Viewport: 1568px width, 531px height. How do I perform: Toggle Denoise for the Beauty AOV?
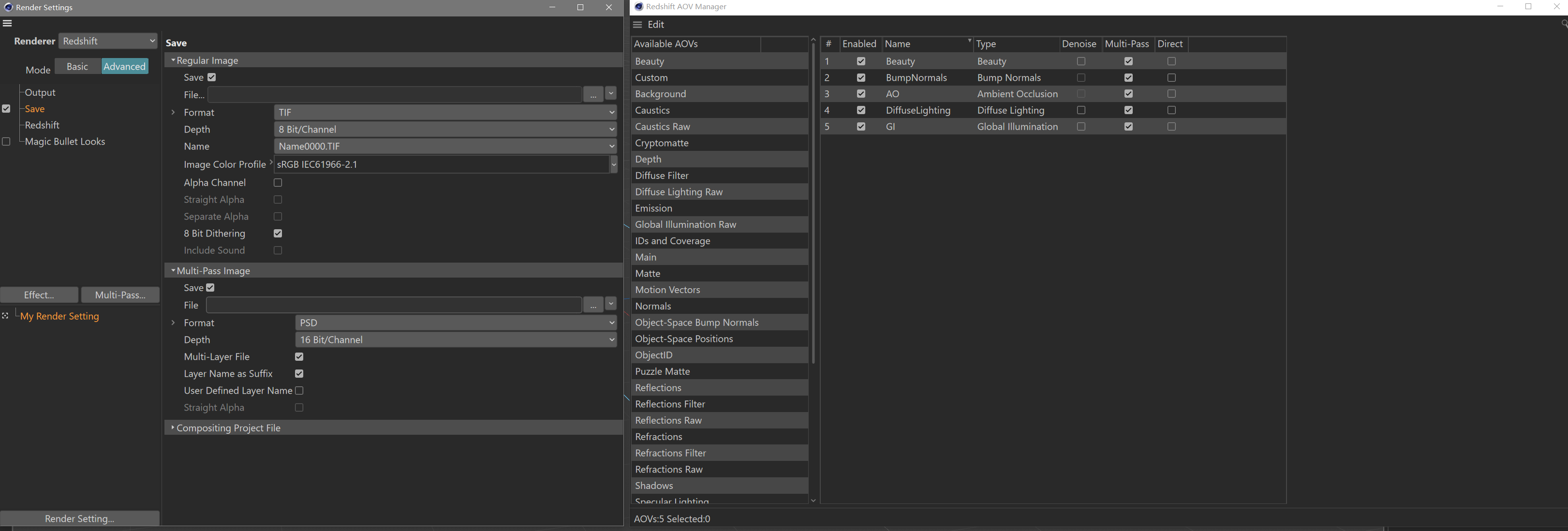1081,61
